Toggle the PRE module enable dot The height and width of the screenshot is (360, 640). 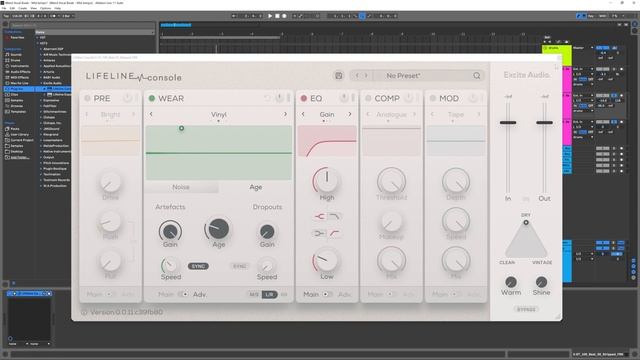pyautogui.click(x=87, y=98)
